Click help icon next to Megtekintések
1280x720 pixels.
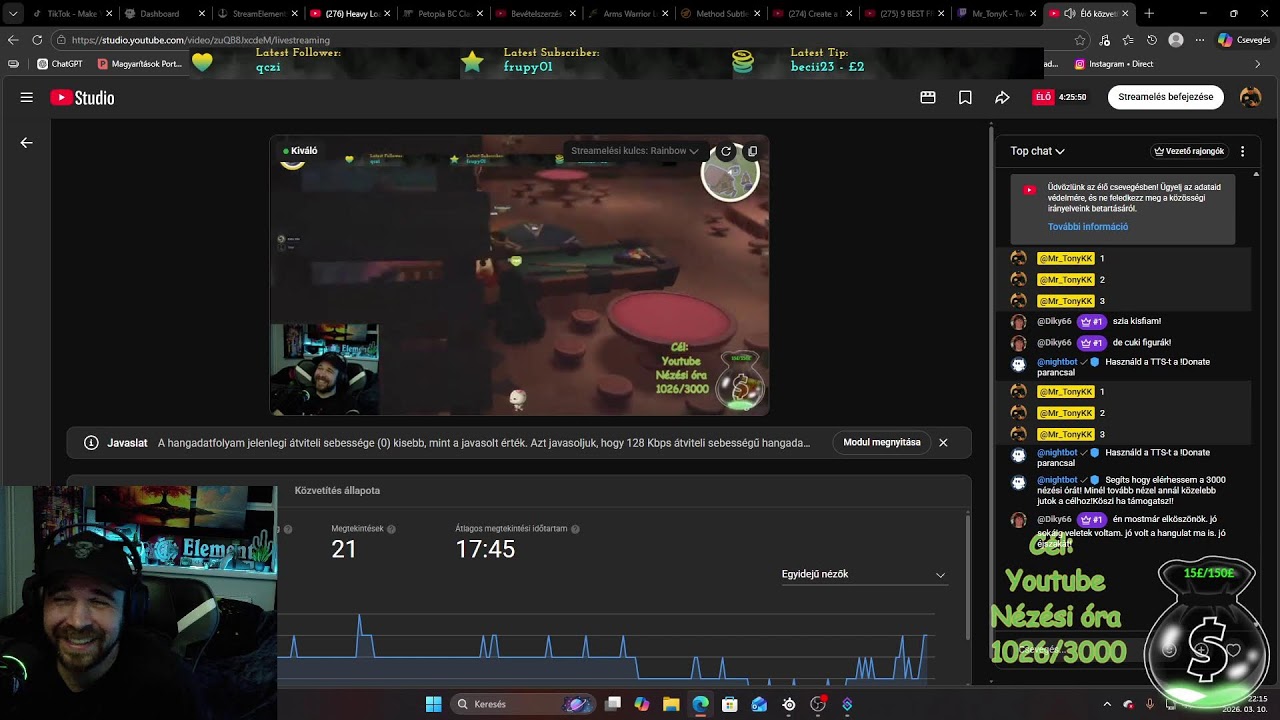[x=391, y=529]
